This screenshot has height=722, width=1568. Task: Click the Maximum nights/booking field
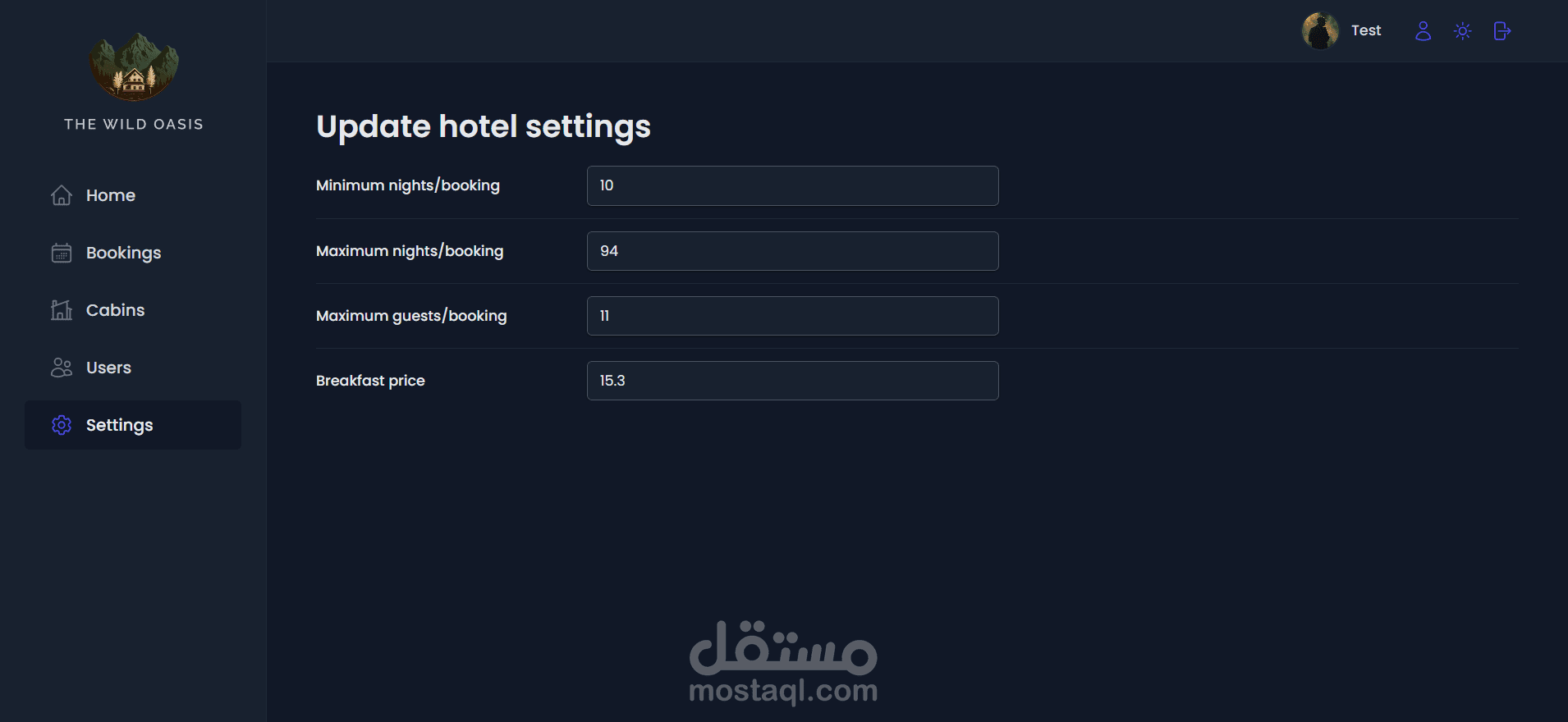coord(792,251)
